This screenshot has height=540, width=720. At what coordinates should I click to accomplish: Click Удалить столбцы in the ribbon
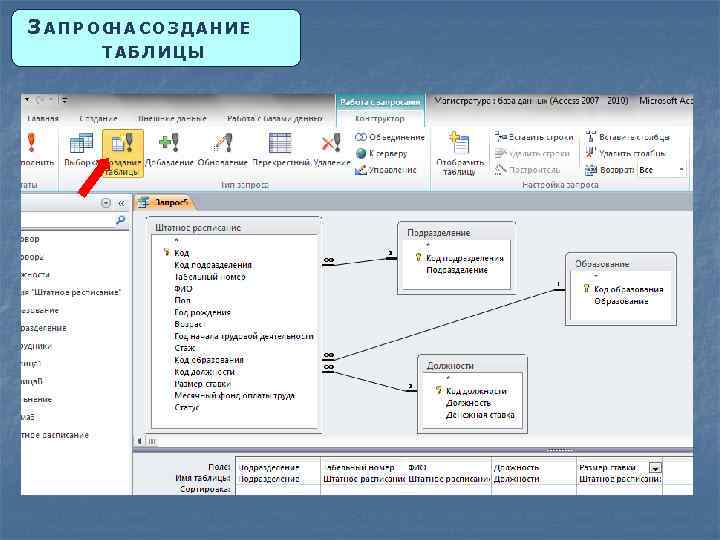click(x=625, y=153)
